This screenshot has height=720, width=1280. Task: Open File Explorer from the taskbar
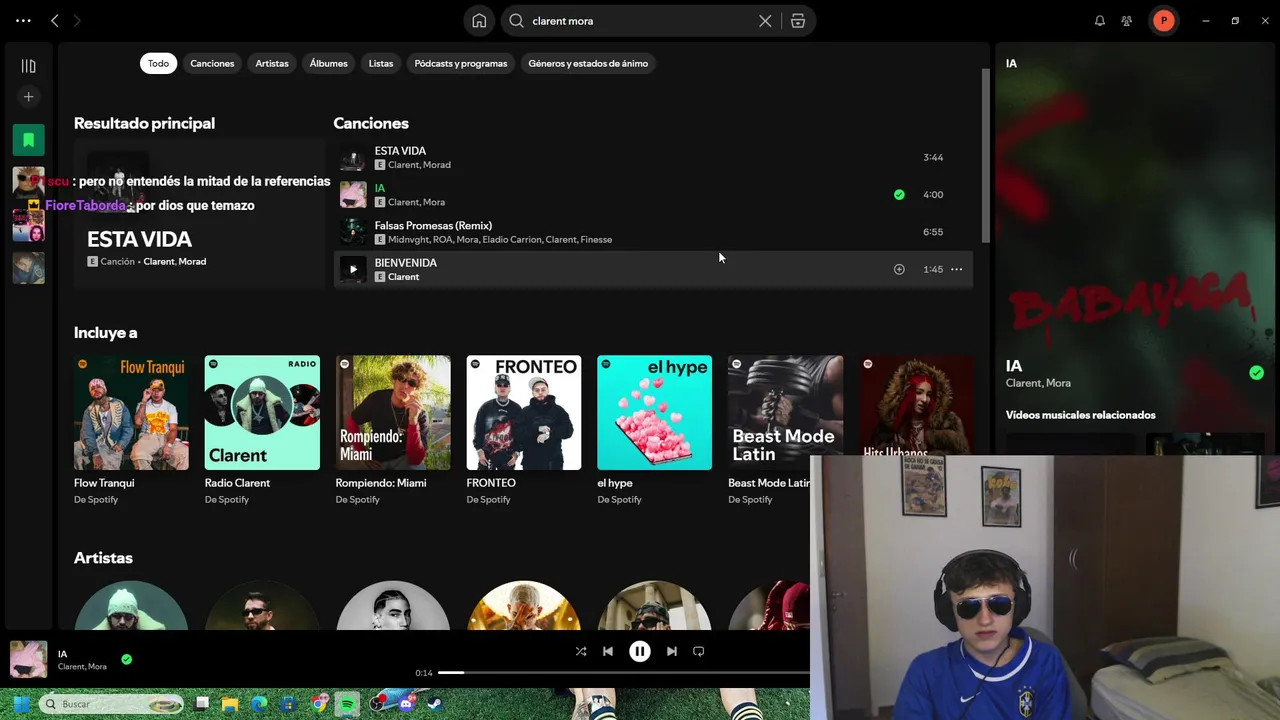click(x=230, y=704)
